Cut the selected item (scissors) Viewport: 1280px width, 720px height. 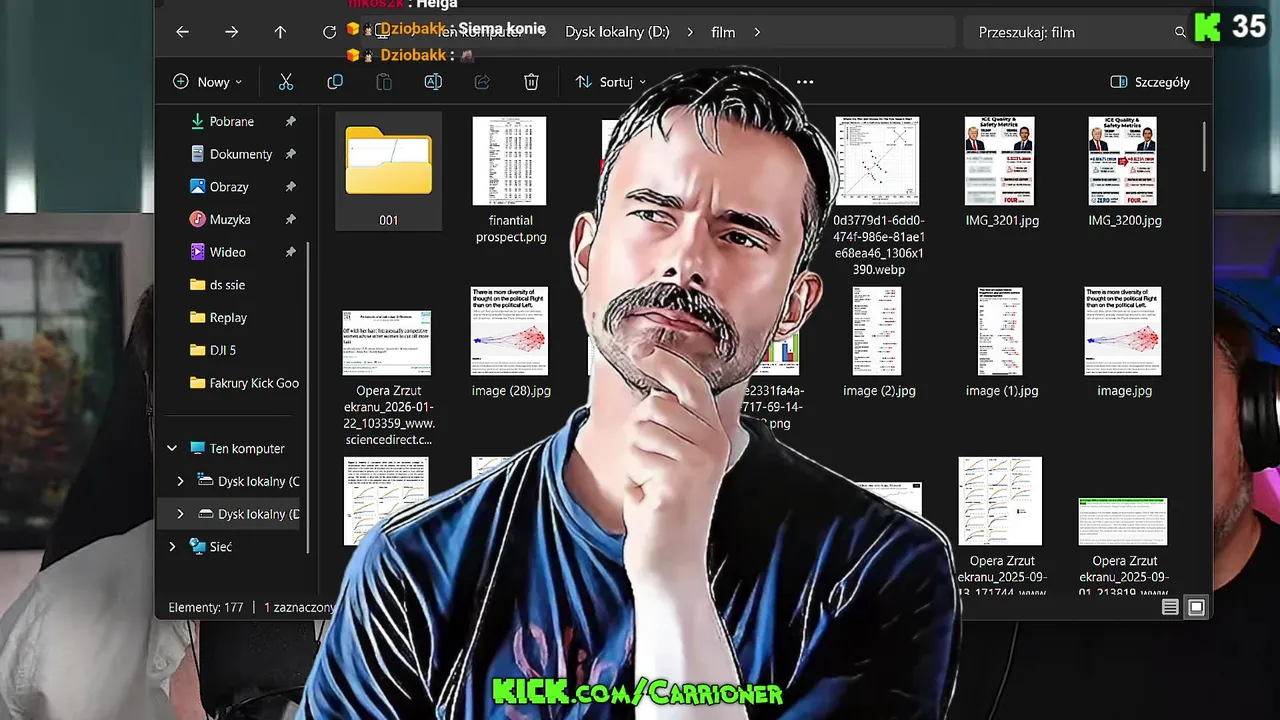[286, 82]
